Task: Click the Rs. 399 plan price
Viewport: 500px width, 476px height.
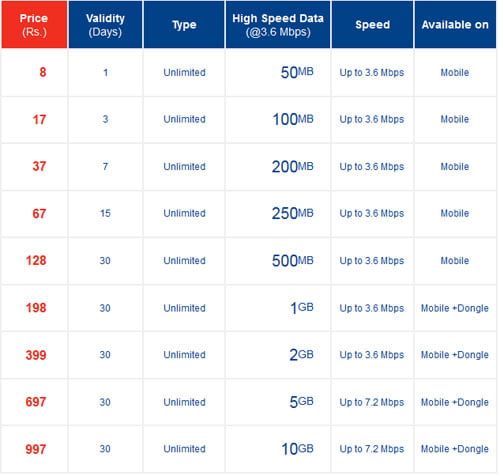Action: pyautogui.click(x=36, y=355)
